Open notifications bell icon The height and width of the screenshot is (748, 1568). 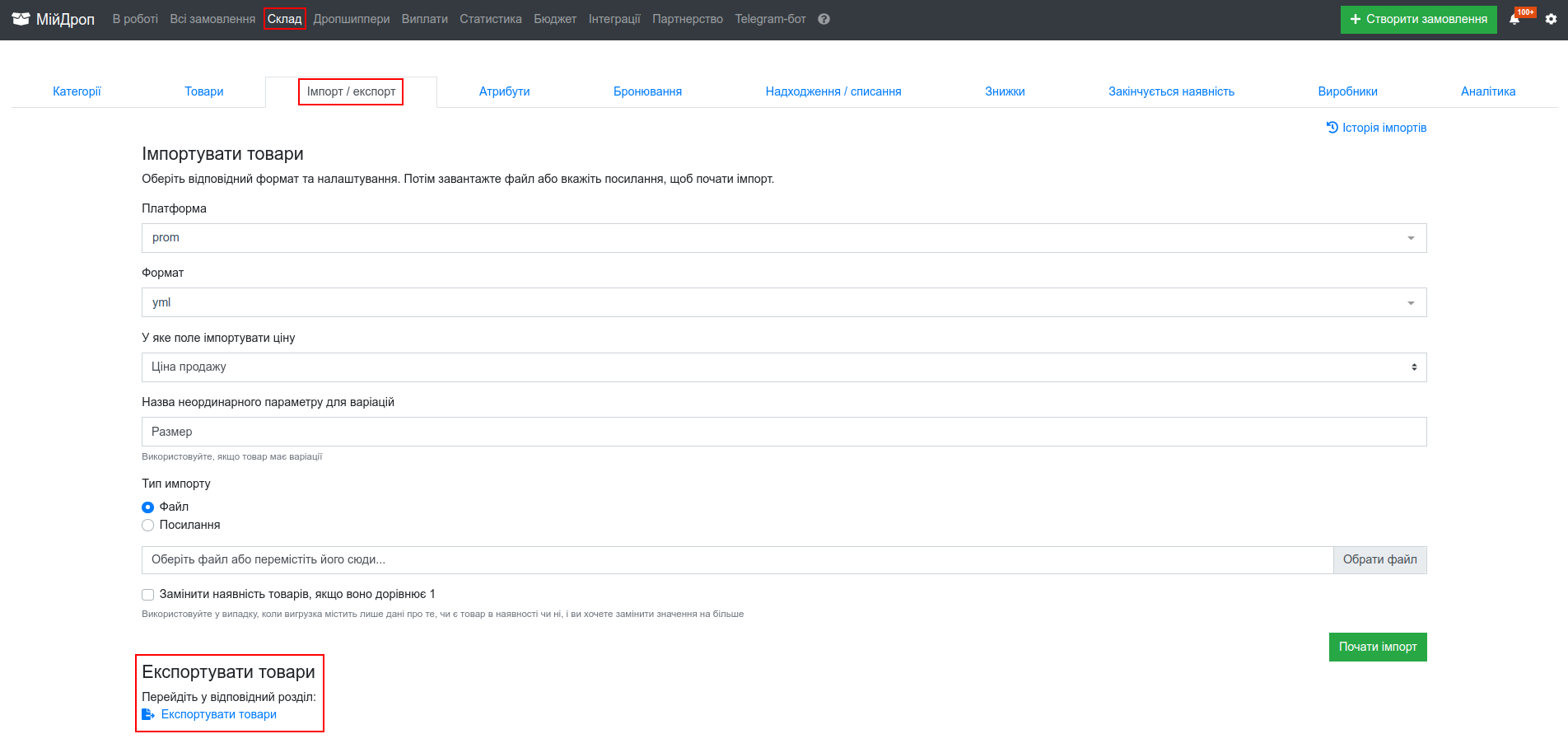tap(1514, 19)
